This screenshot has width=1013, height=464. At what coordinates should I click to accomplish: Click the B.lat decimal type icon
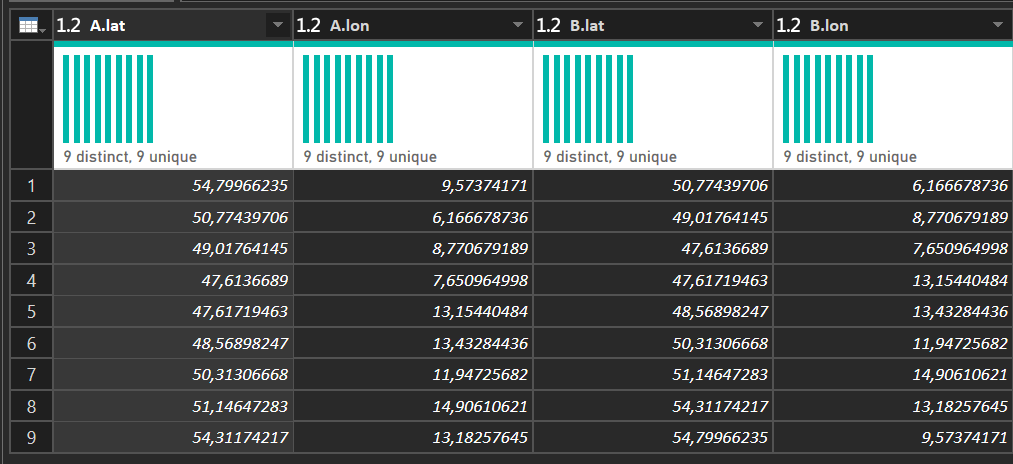click(x=549, y=25)
